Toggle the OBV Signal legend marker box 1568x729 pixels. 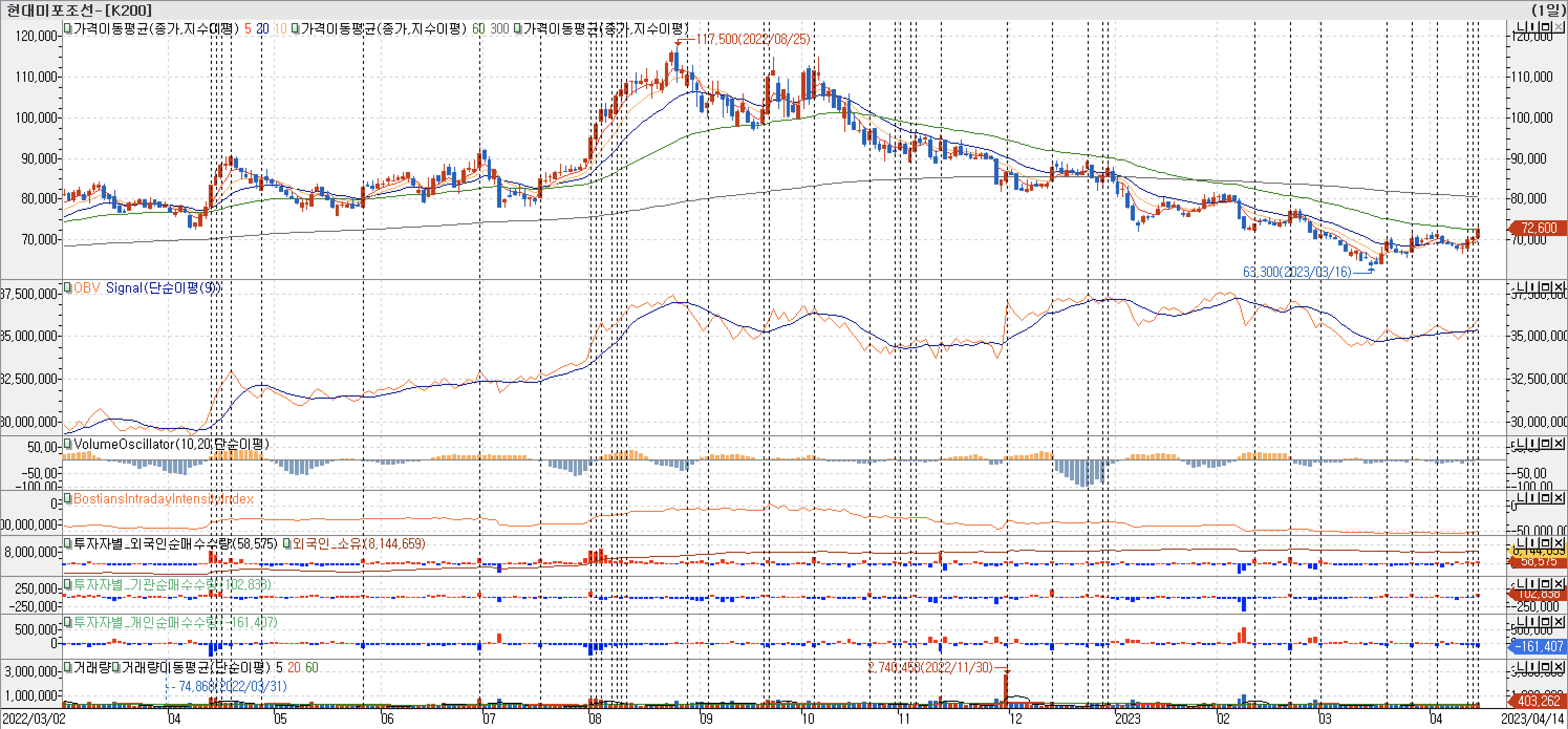[68, 288]
